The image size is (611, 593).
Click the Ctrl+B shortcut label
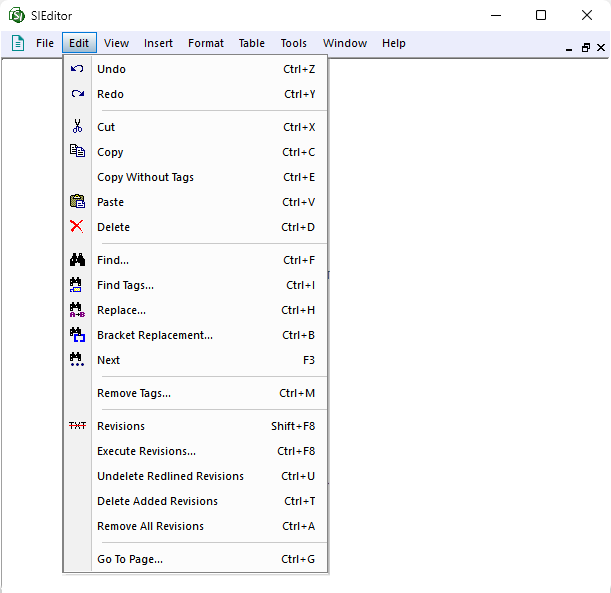click(x=298, y=335)
